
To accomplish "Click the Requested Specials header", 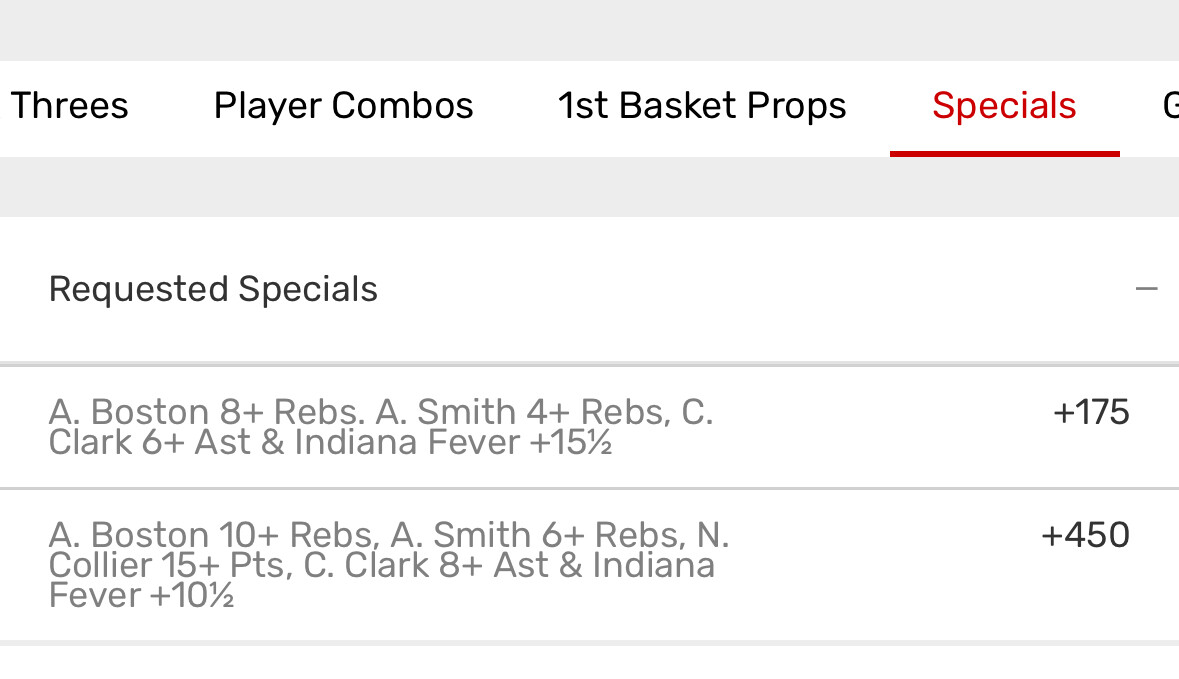I will point(213,290).
